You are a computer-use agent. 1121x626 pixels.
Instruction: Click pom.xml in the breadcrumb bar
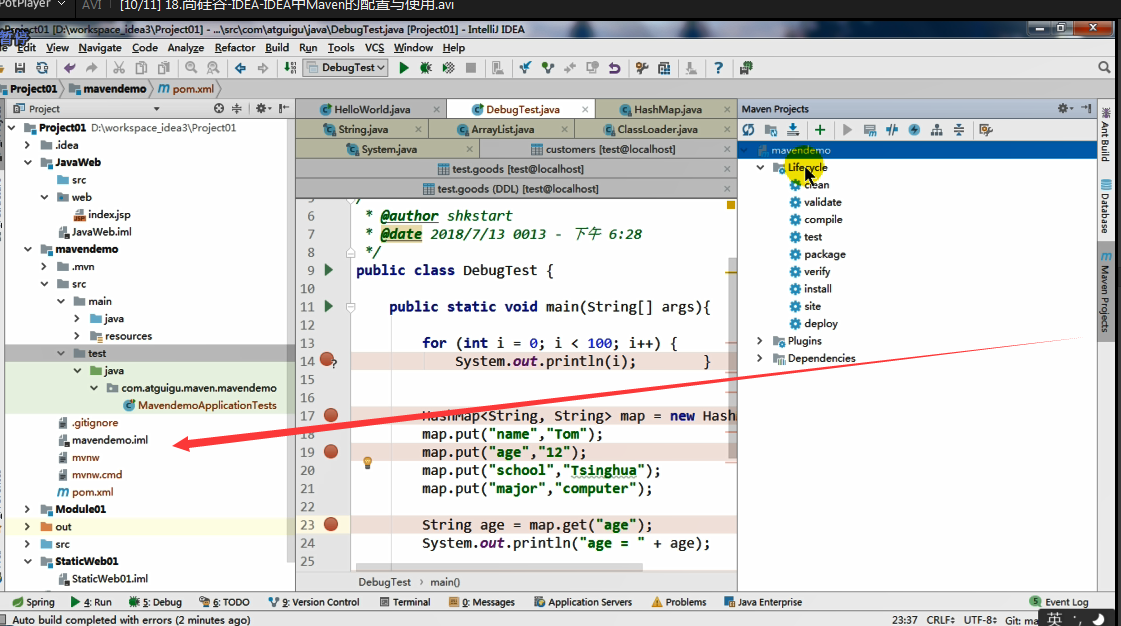click(186, 89)
